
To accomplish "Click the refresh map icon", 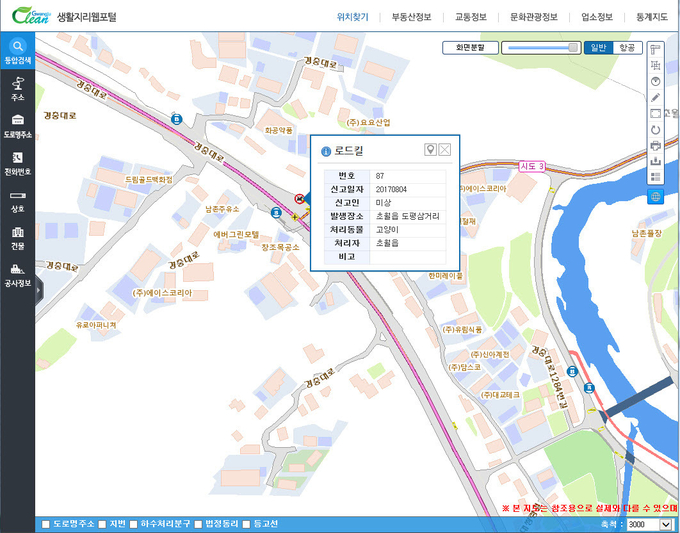I will (655, 130).
